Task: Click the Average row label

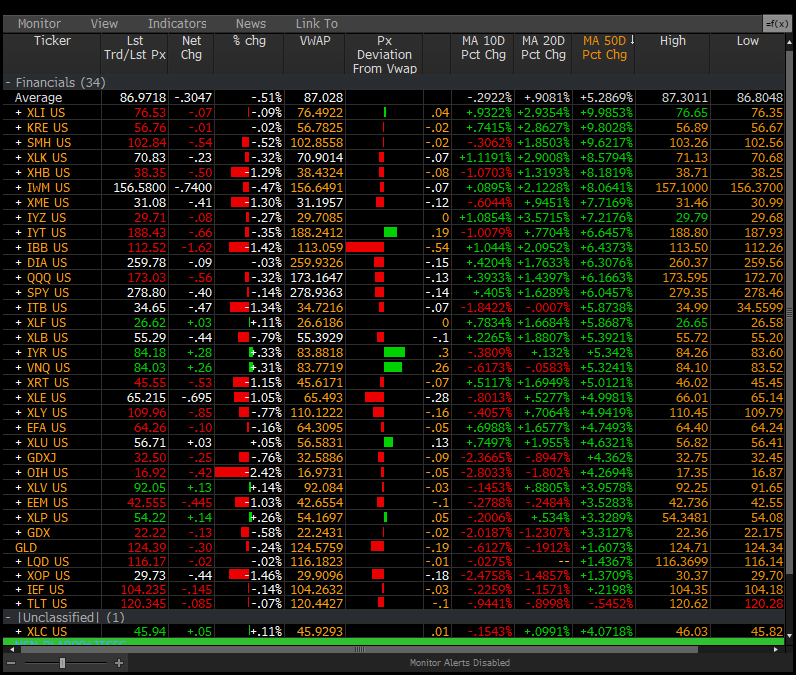Action: tap(38, 97)
